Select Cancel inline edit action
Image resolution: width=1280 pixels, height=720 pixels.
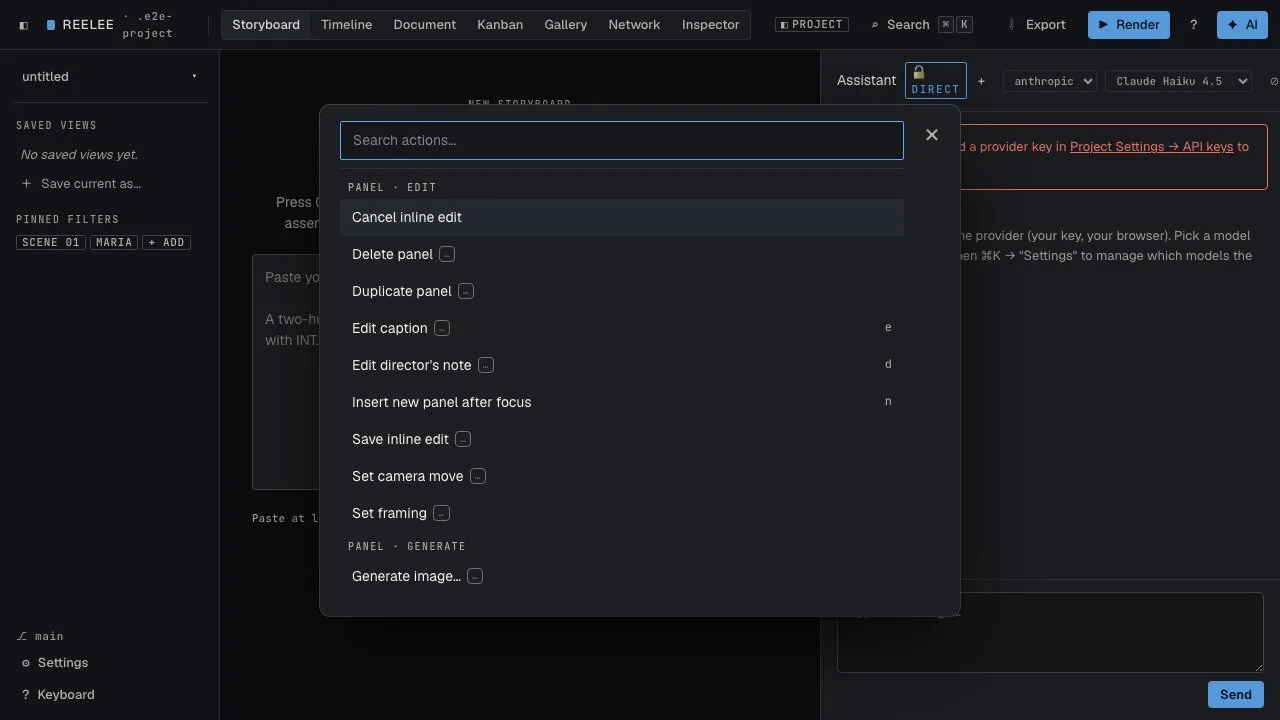[x=622, y=218]
